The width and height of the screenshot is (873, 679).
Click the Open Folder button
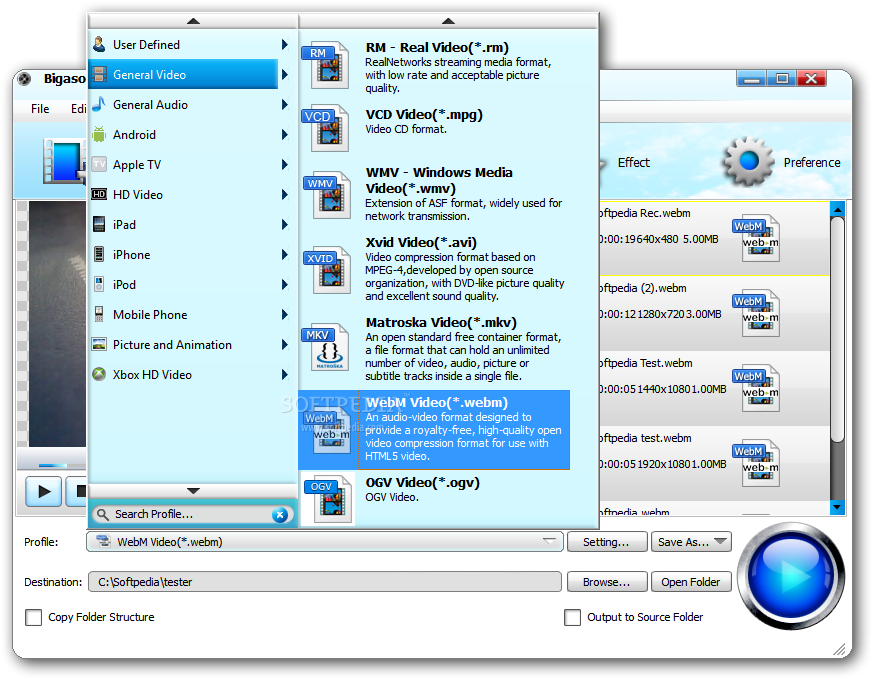tap(691, 582)
